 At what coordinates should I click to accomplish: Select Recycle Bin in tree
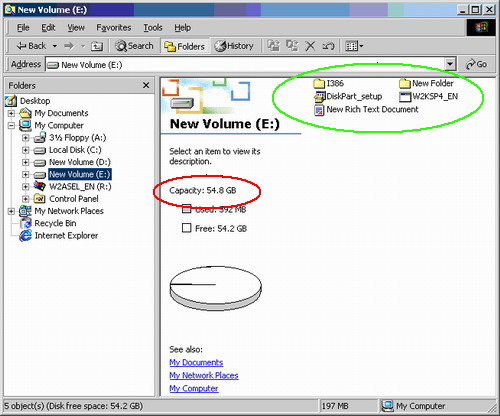pos(55,223)
